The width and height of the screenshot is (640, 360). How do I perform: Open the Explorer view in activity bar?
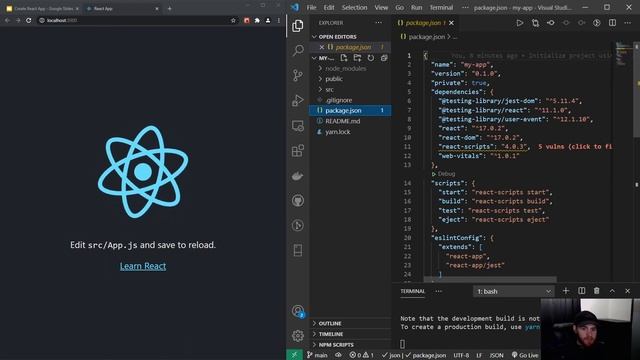point(298,26)
